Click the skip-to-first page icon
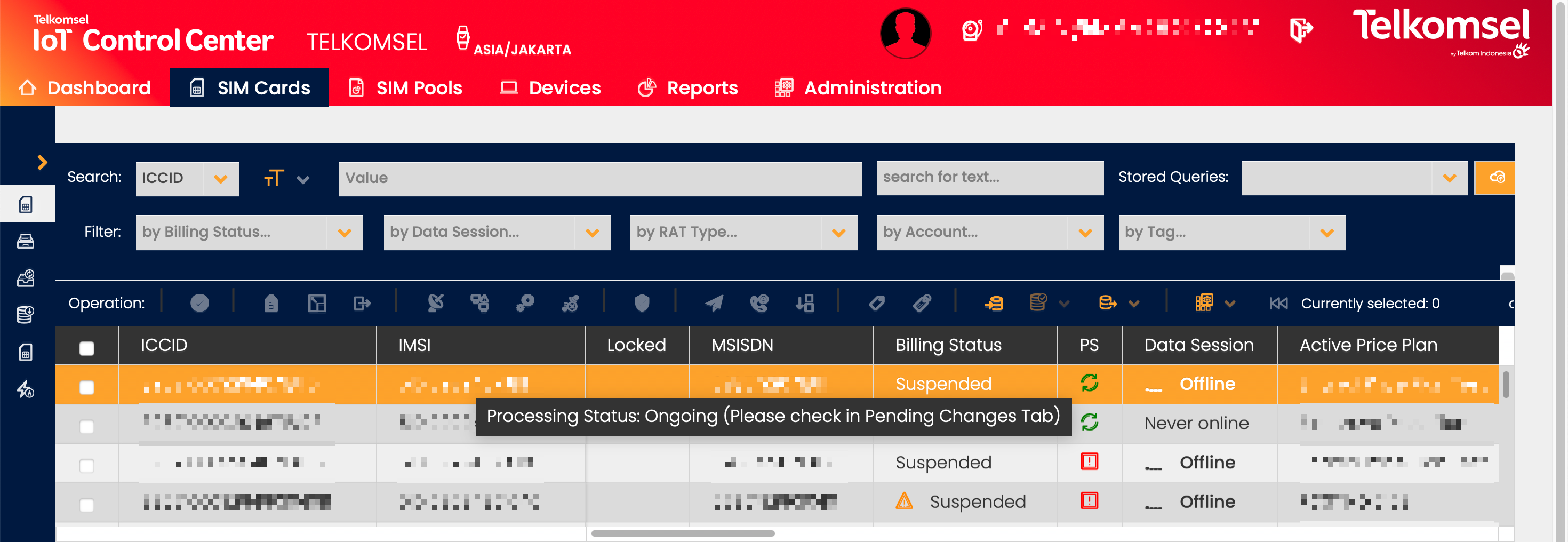 tap(1278, 302)
